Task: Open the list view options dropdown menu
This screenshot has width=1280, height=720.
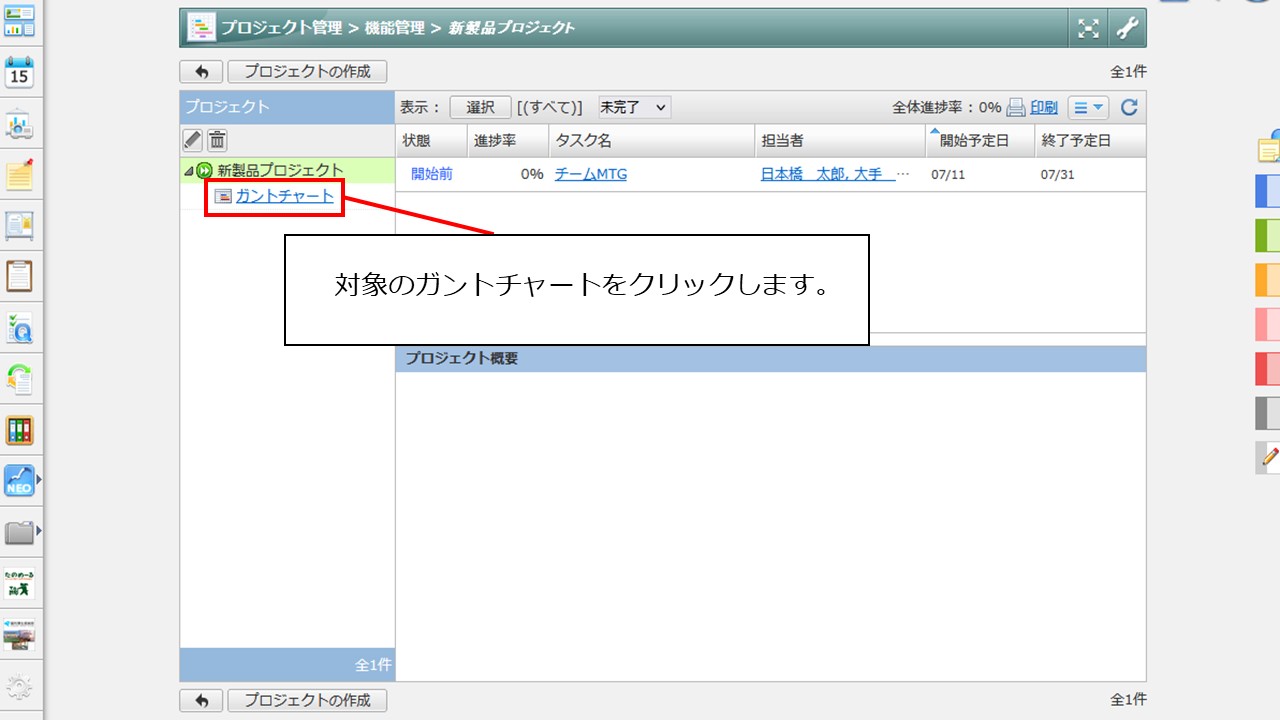Action: click(1088, 108)
